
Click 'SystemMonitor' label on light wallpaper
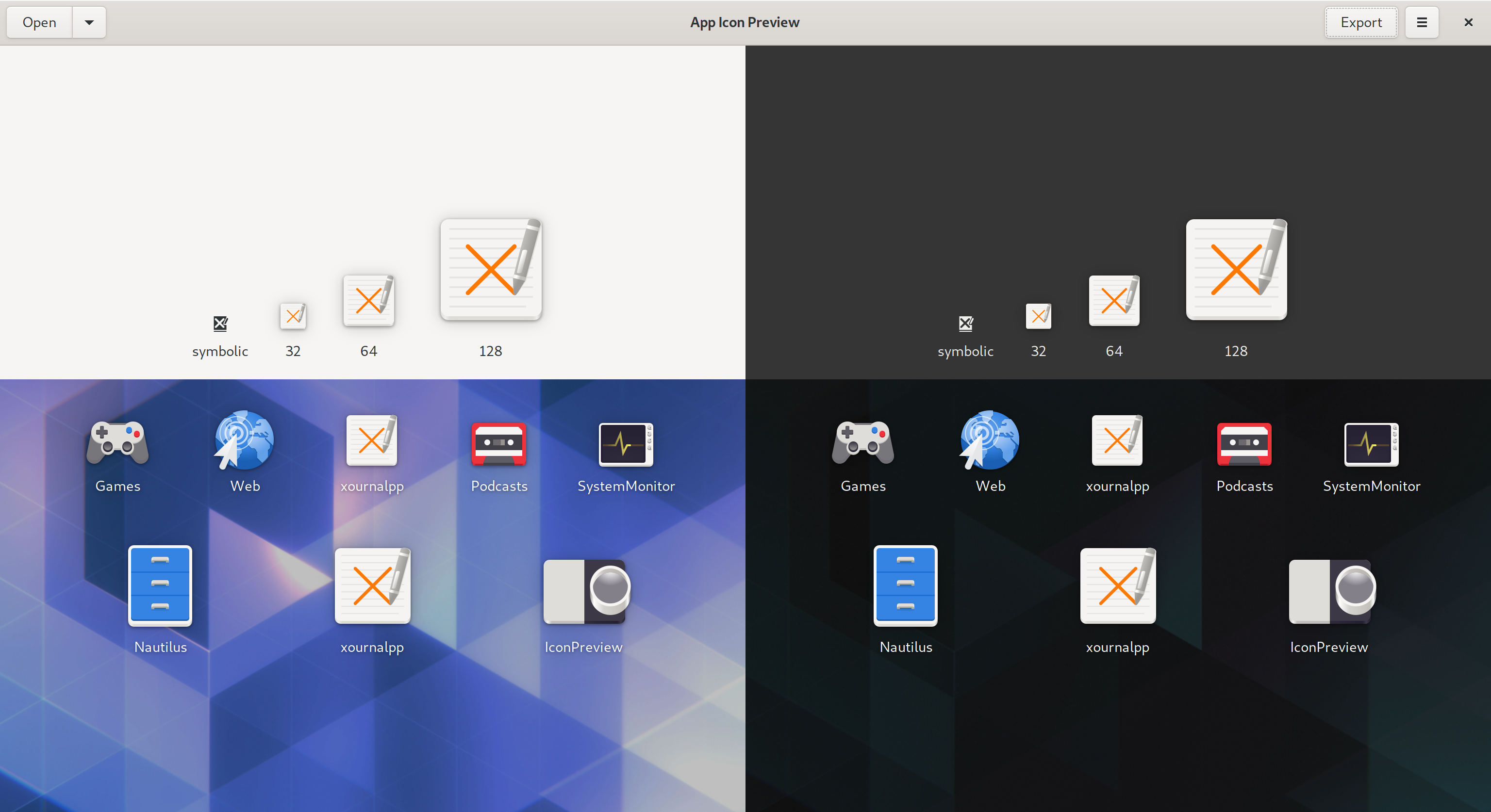(626, 486)
